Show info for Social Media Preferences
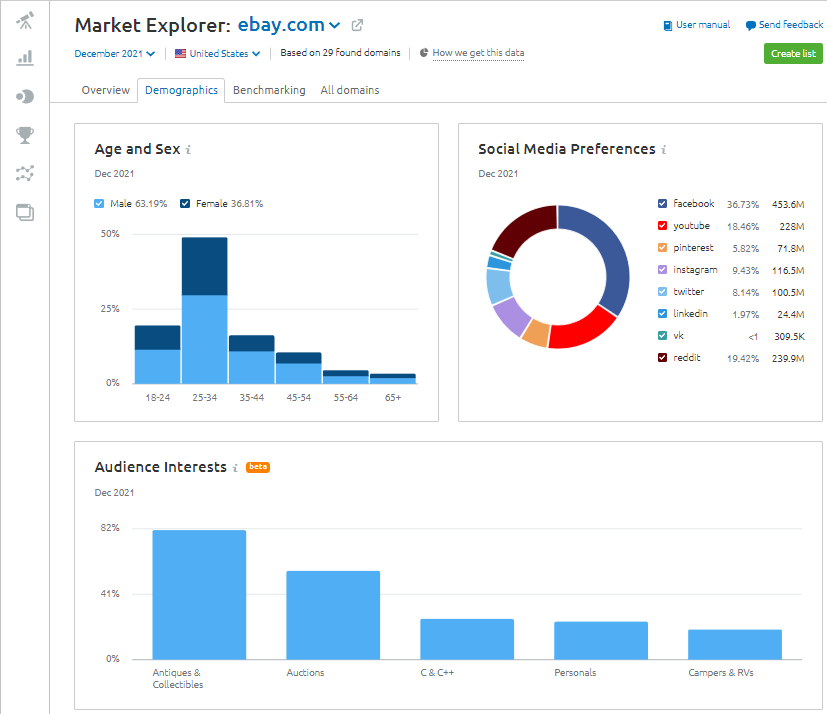The width and height of the screenshot is (827, 714). point(663,150)
